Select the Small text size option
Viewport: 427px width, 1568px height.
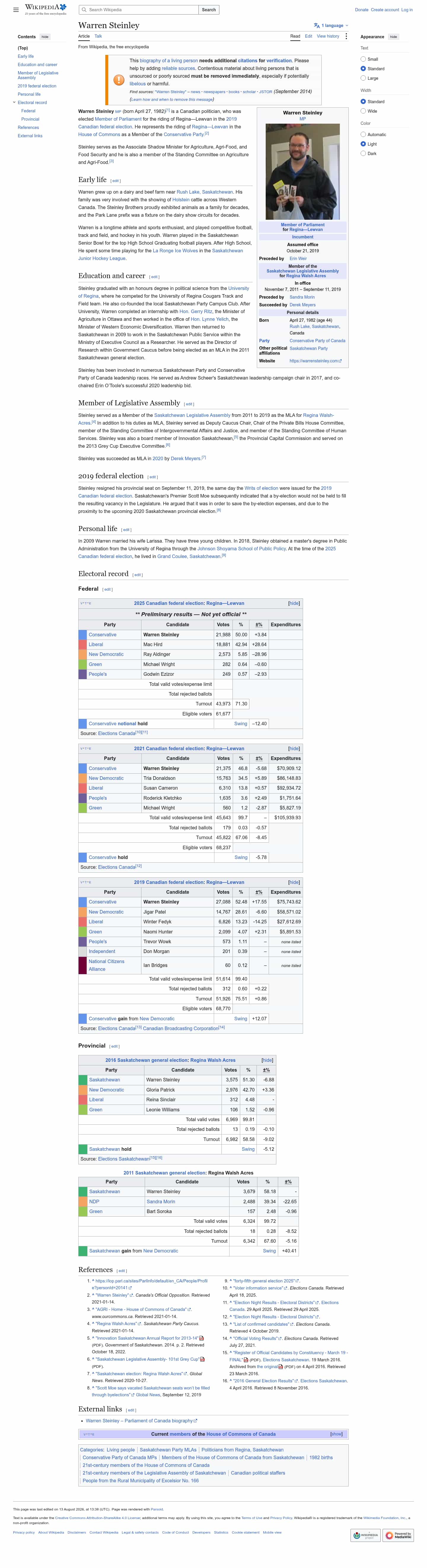click(364, 59)
